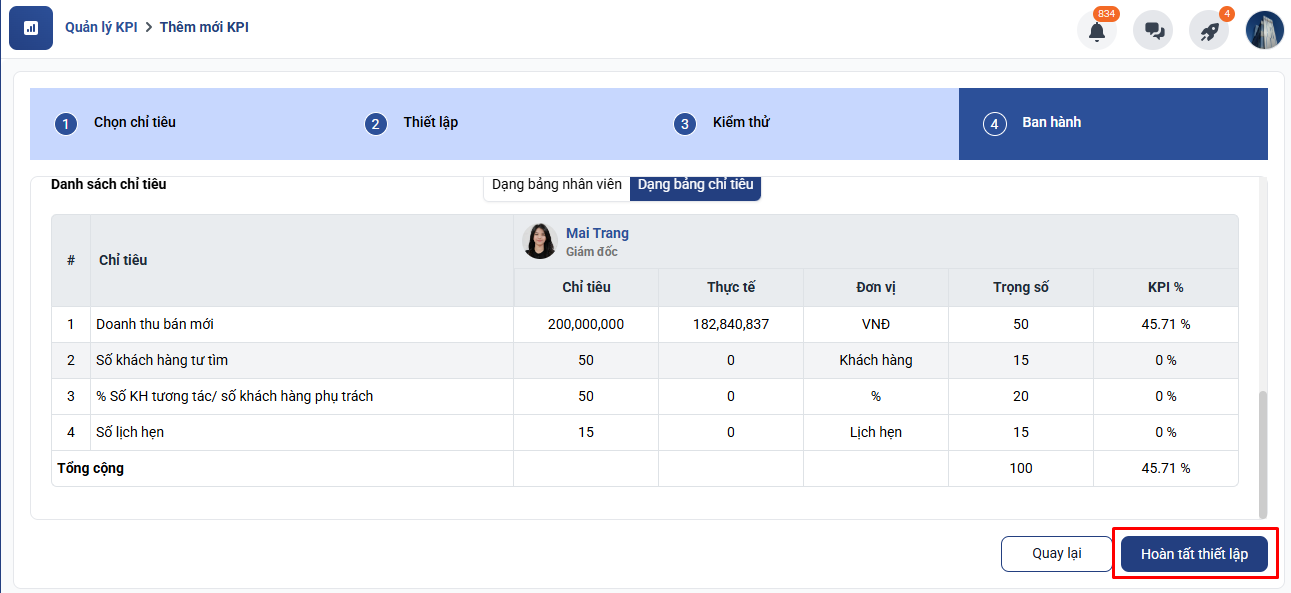
Task: Click step 1 circle Chọn chỉ tiêu
Action: click(x=66, y=124)
